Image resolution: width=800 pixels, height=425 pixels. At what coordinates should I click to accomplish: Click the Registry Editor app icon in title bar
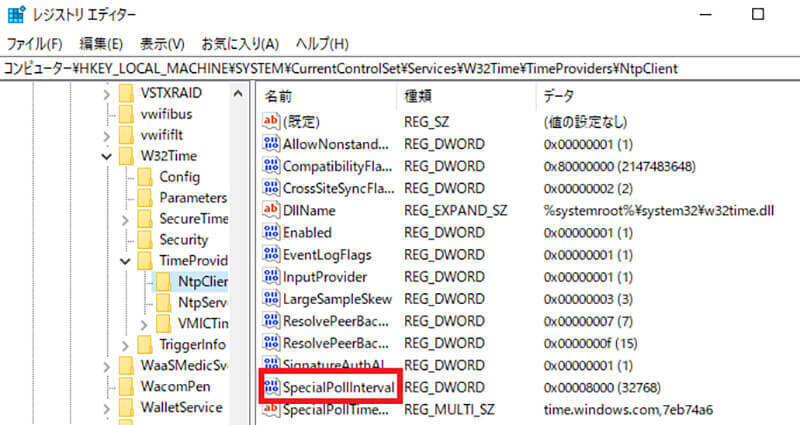[x=16, y=15]
